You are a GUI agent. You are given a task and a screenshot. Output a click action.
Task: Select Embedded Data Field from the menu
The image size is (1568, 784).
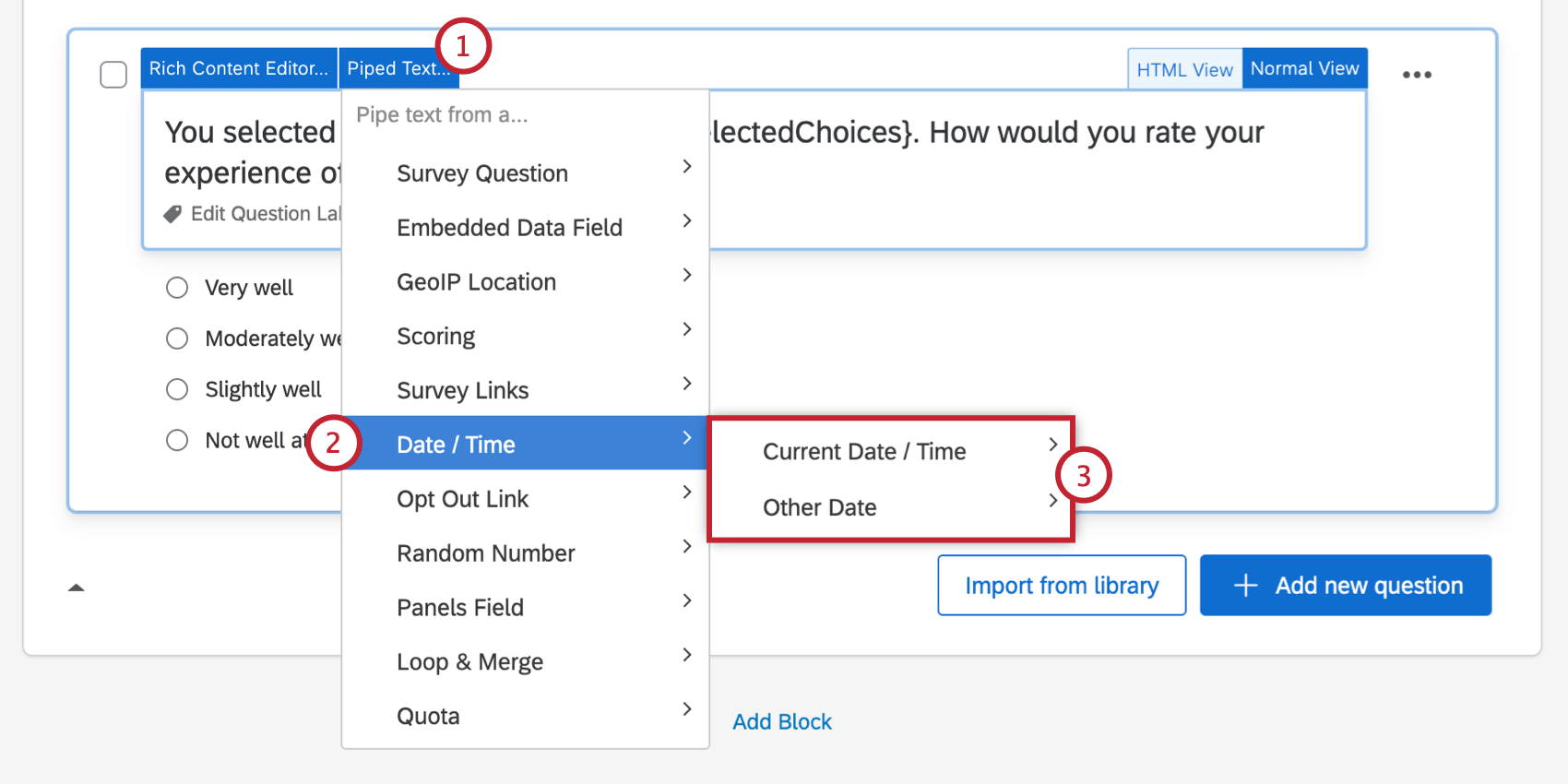[x=509, y=227]
